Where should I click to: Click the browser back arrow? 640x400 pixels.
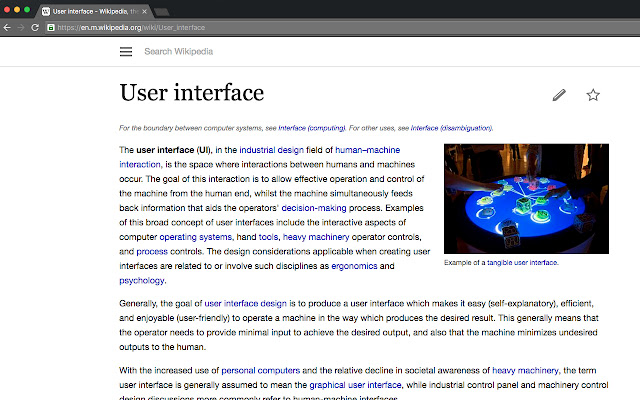(8, 27)
